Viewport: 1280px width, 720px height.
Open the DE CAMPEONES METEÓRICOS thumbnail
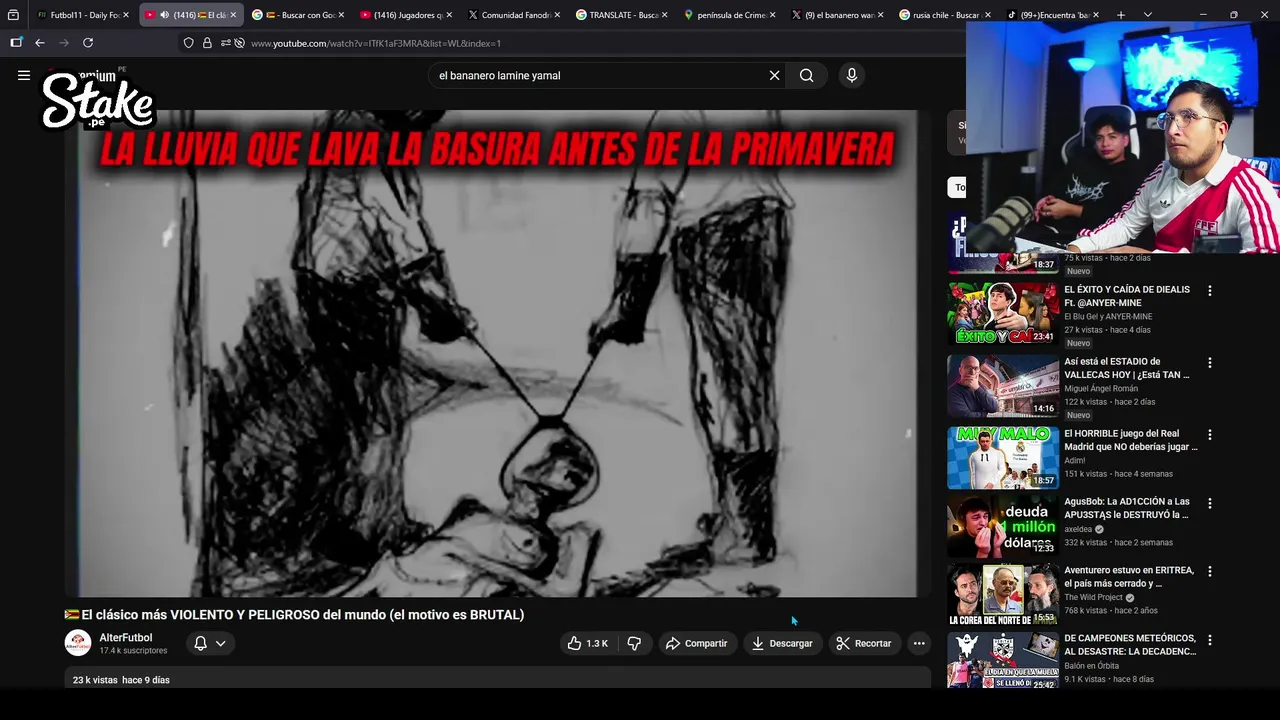coord(1003,660)
